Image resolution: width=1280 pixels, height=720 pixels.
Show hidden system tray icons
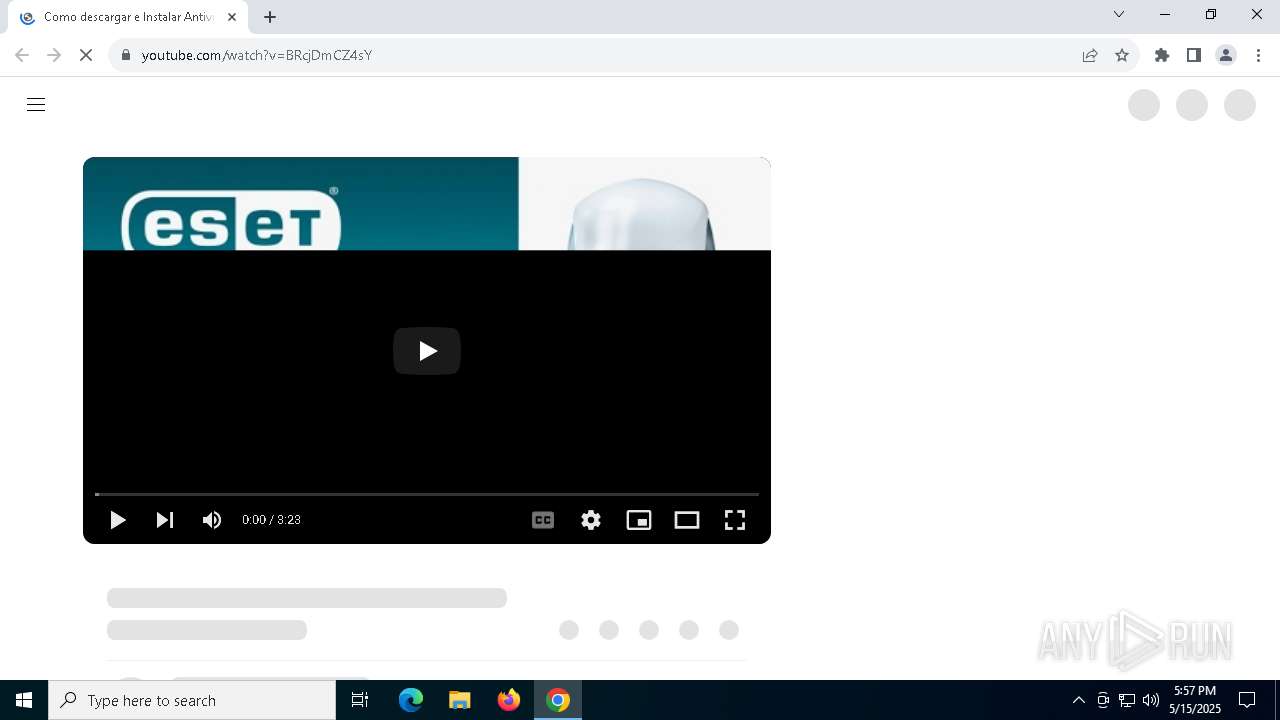coord(1078,700)
